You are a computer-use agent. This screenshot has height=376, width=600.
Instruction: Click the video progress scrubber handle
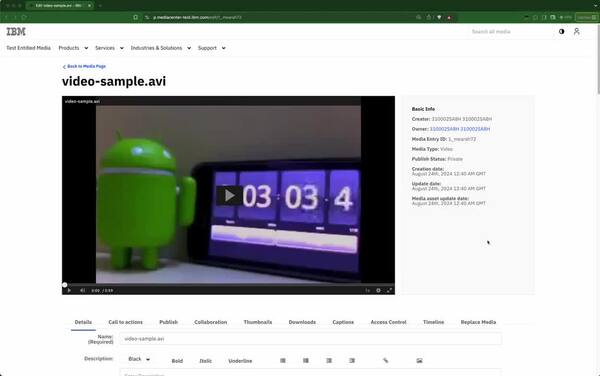tap(65, 285)
